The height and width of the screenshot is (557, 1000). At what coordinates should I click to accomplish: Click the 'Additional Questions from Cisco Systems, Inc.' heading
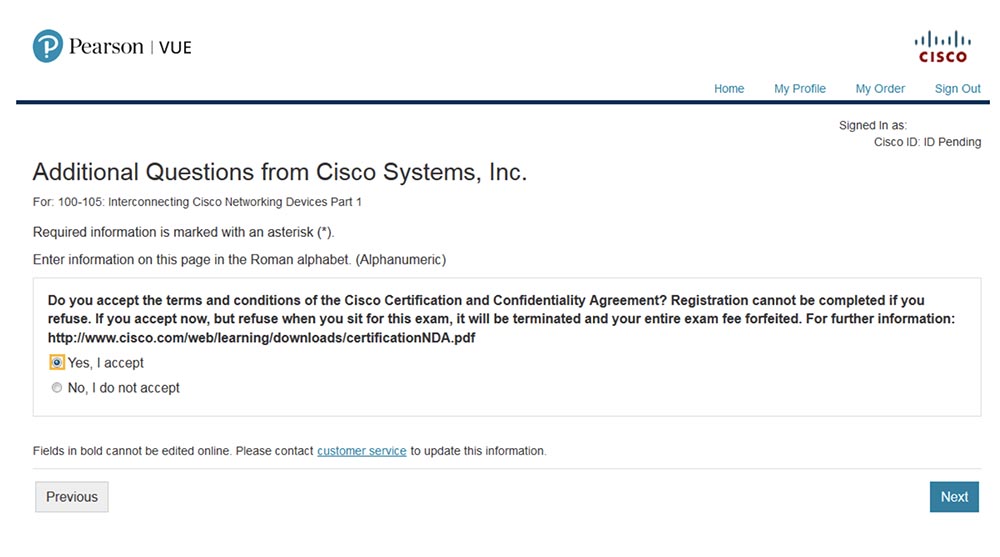pyautogui.click(x=280, y=172)
